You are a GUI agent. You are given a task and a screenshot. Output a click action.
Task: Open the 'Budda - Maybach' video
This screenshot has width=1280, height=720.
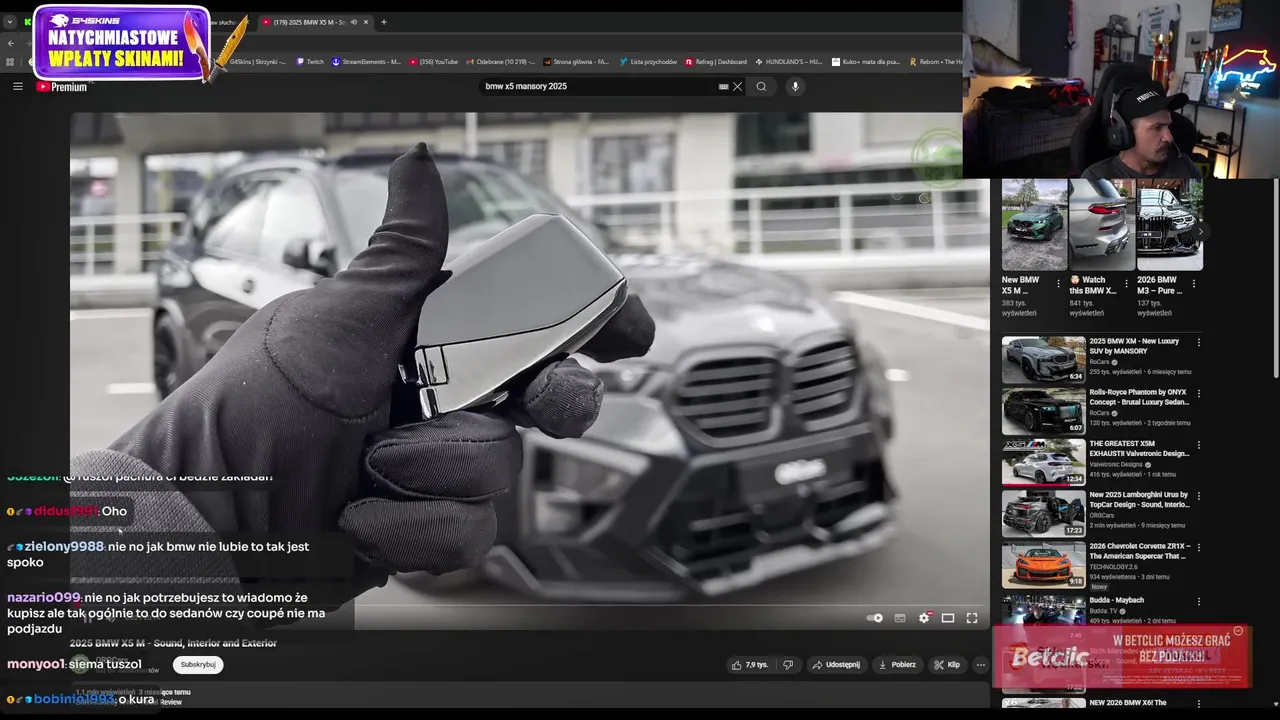click(1116, 600)
